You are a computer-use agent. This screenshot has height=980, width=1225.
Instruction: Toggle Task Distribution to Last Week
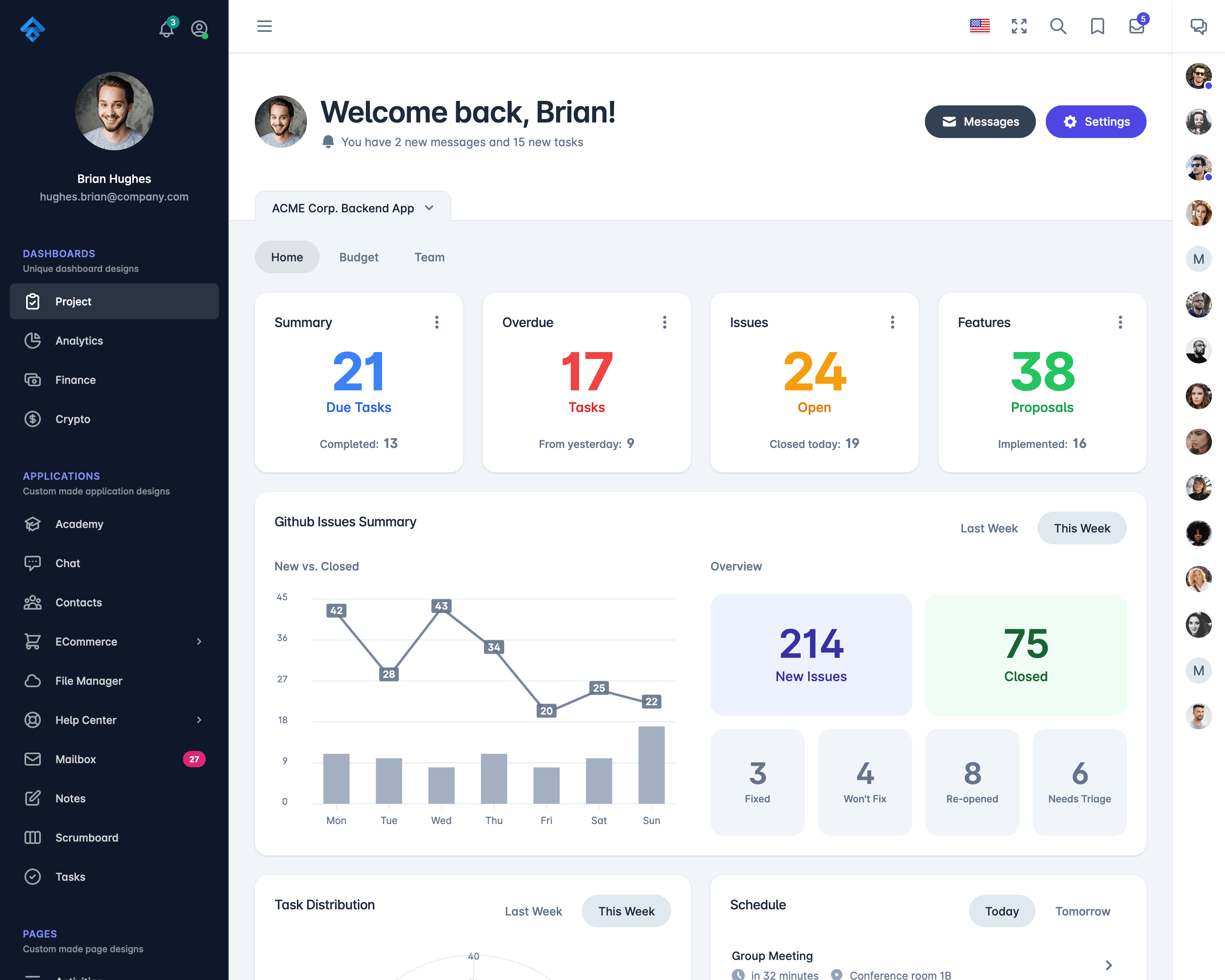535,911
